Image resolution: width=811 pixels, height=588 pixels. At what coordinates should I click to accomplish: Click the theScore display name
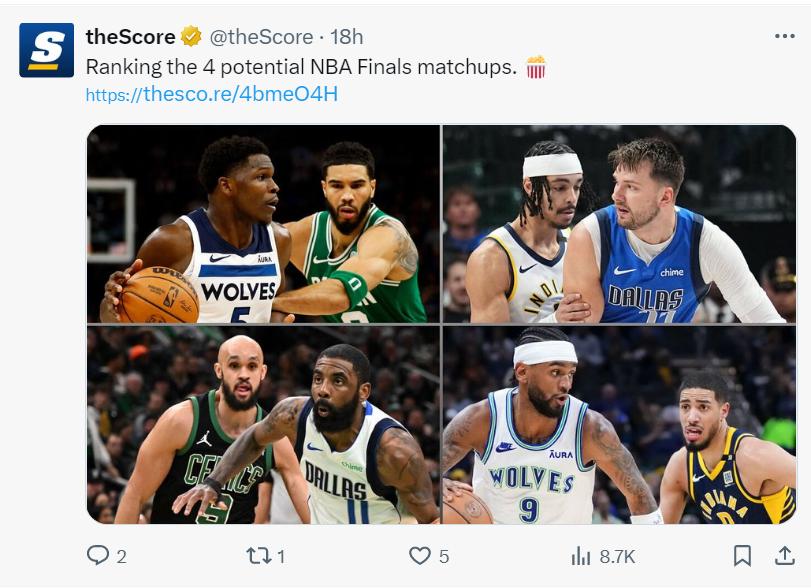(131, 37)
